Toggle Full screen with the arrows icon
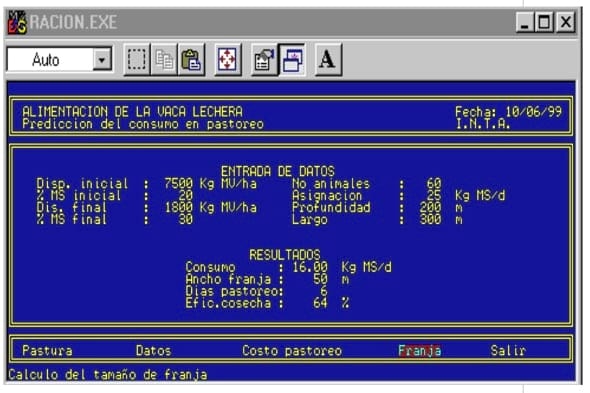The width and height of the screenshot is (590, 393). pyautogui.click(x=227, y=59)
